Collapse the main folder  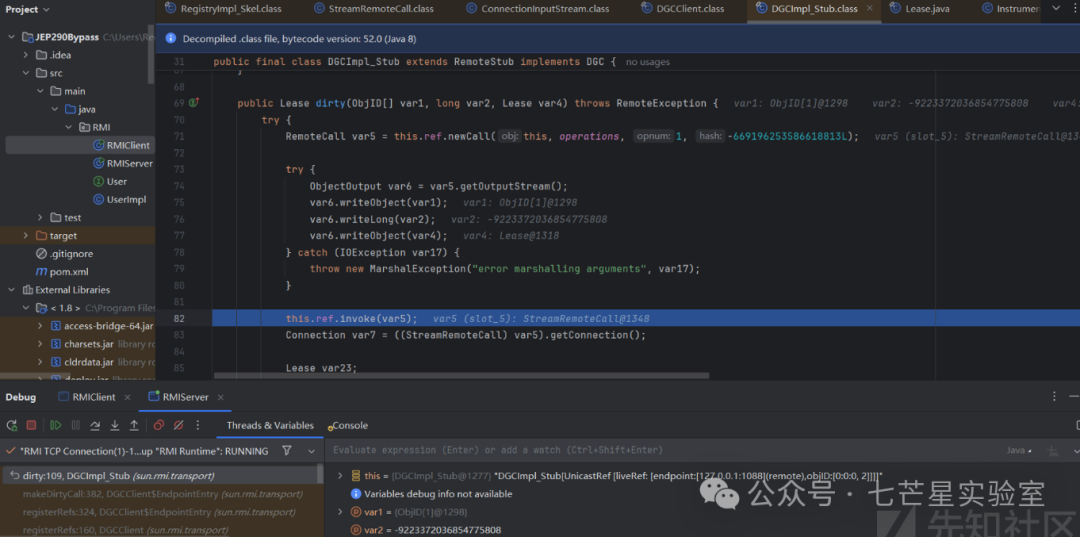tap(41, 91)
